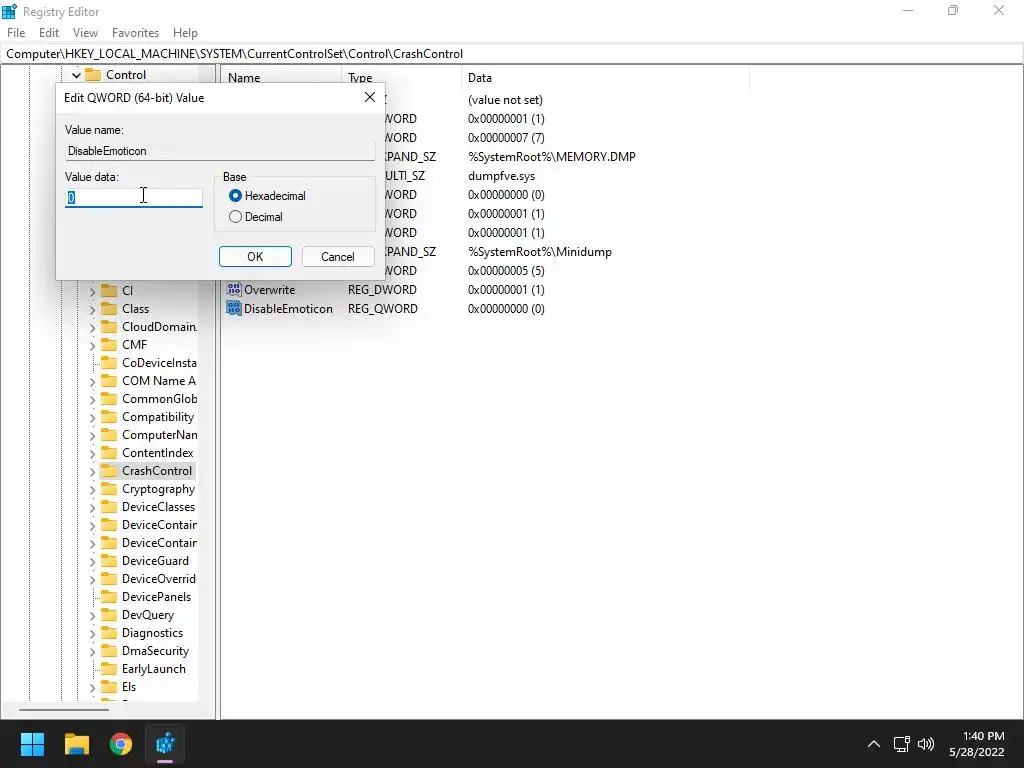Click the Value name field DisableEmoticon
Image resolution: width=1024 pixels, height=768 pixels.
(x=220, y=151)
